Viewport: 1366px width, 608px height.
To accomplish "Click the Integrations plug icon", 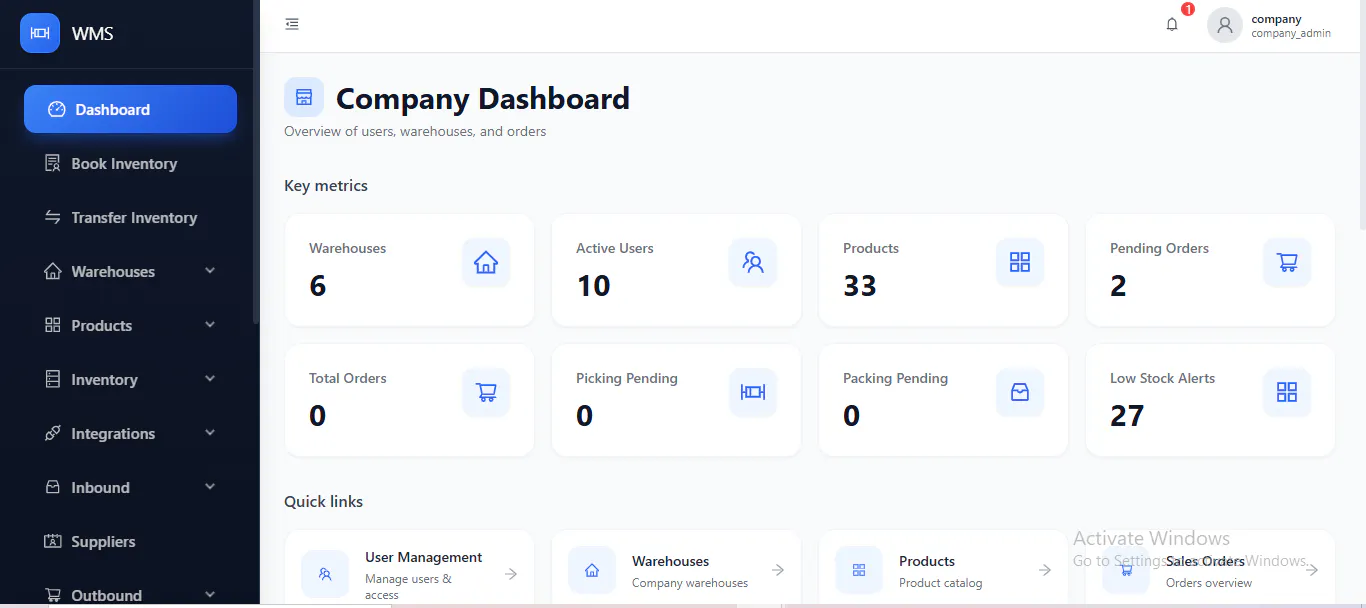I will [53, 433].
